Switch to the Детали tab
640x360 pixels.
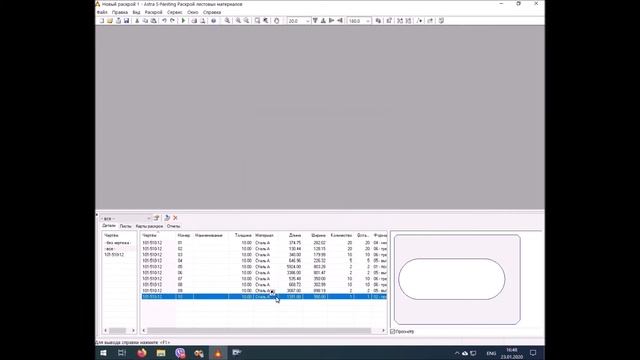[109, 226]
